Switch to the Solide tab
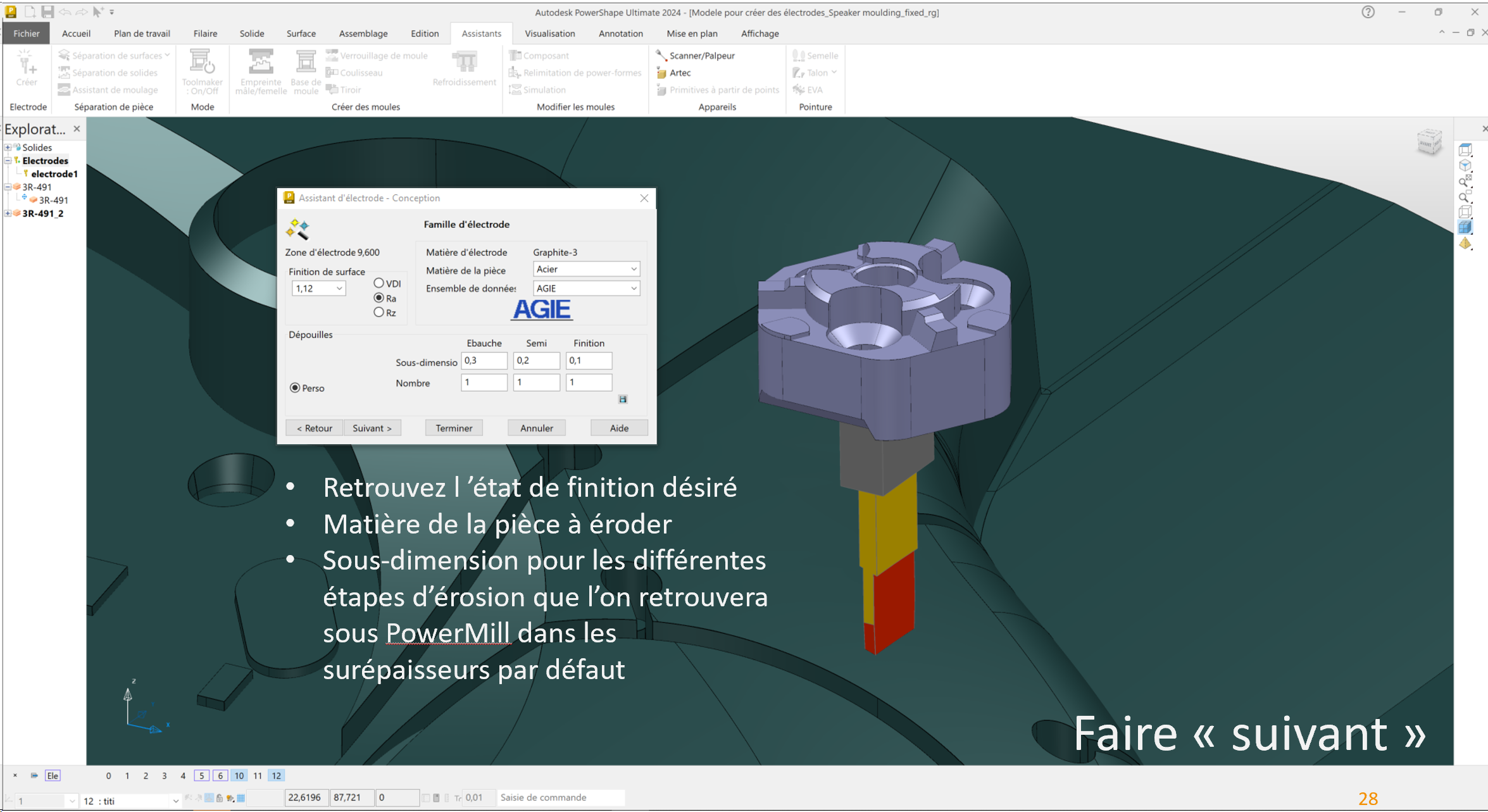Image resolution: width=1488 pixels, height=812 pixels. tap(251, 34)
